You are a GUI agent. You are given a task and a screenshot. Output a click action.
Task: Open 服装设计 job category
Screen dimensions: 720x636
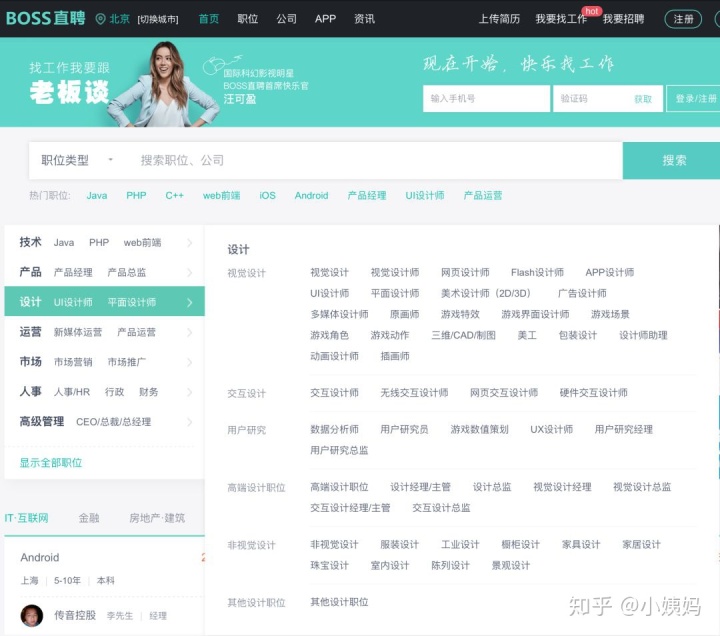399,545
